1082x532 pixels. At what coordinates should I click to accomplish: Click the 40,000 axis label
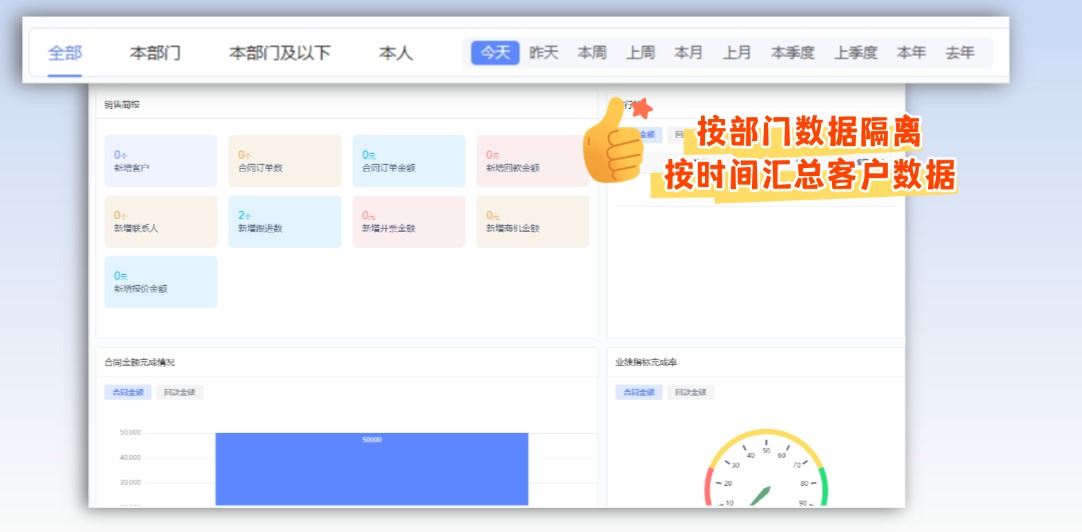(130, 457)
